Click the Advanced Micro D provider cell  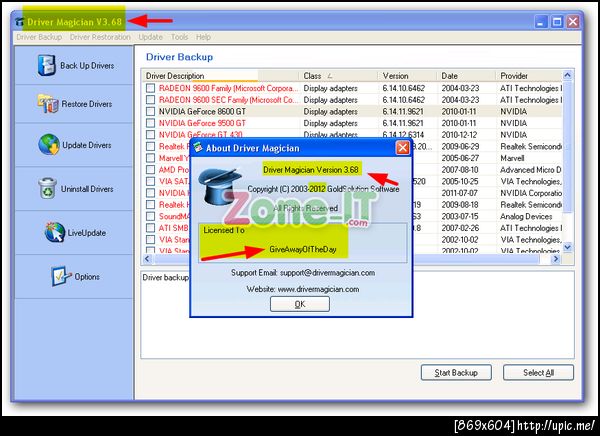(x=531, y=170)
